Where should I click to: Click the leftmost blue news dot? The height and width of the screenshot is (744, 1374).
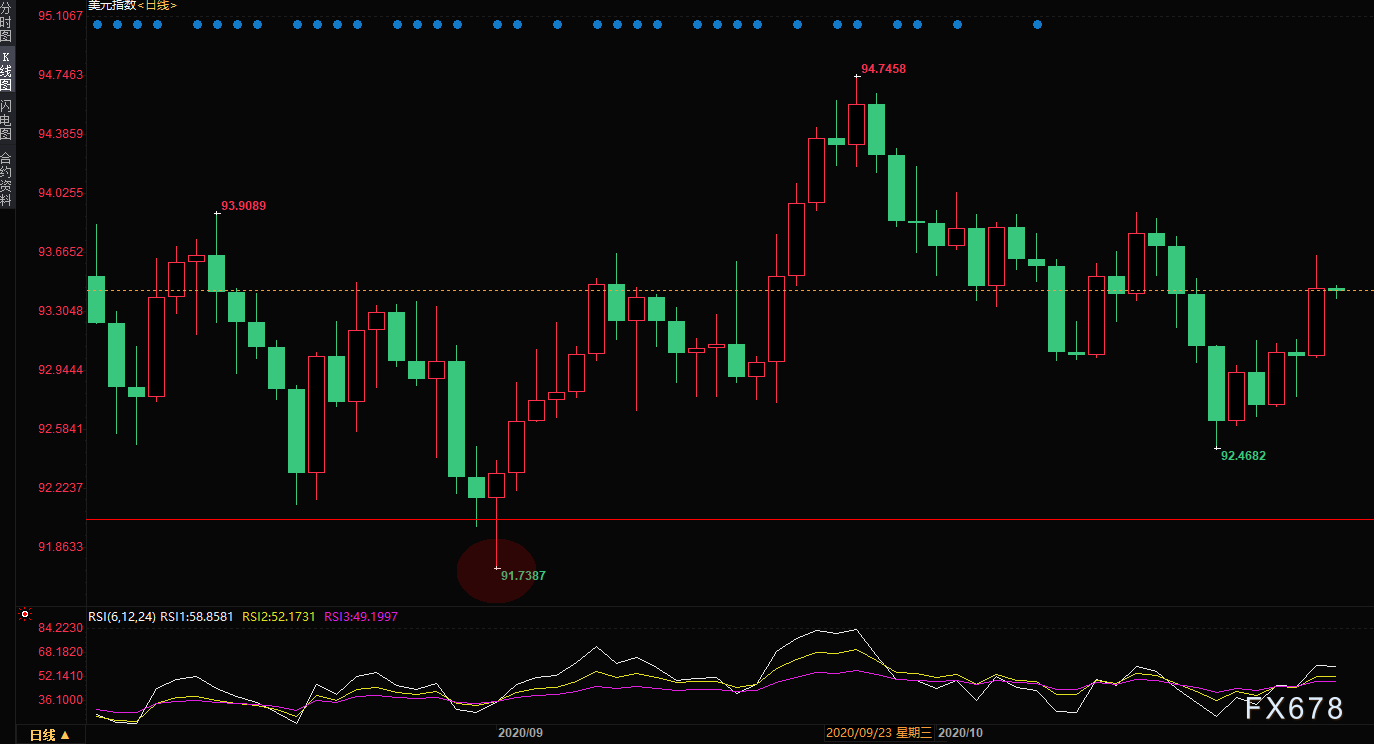pos(97,24)
